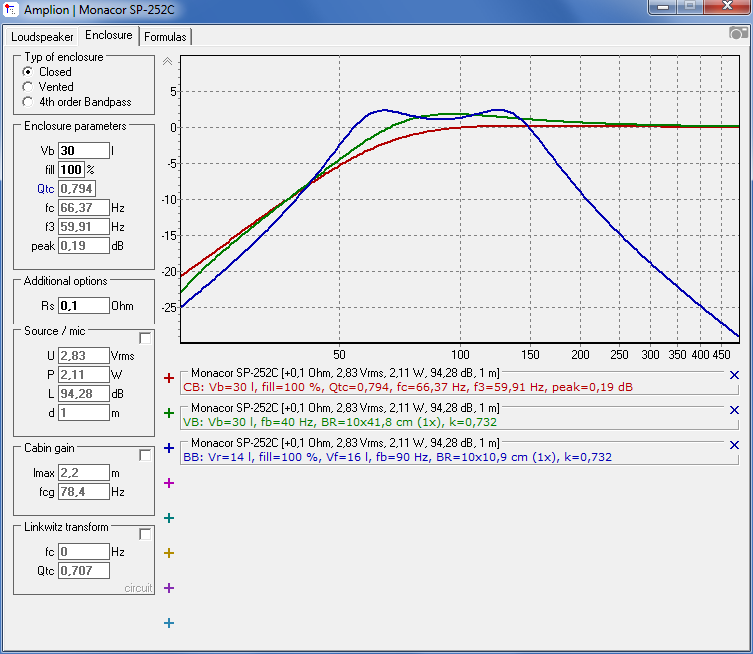This screenshot has width=753, height=654.
Task: Select the blue BB curve description text
Action: coord(398,457)
